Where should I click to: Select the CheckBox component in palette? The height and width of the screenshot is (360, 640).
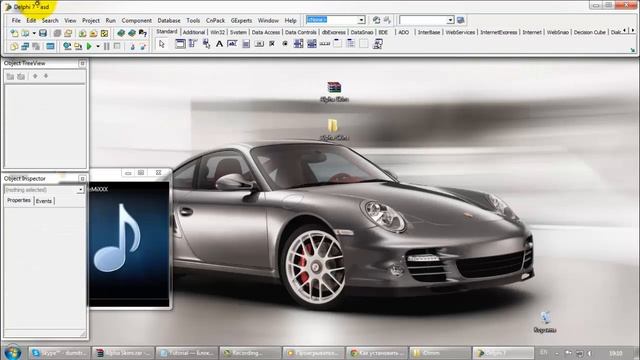(272, 44)
